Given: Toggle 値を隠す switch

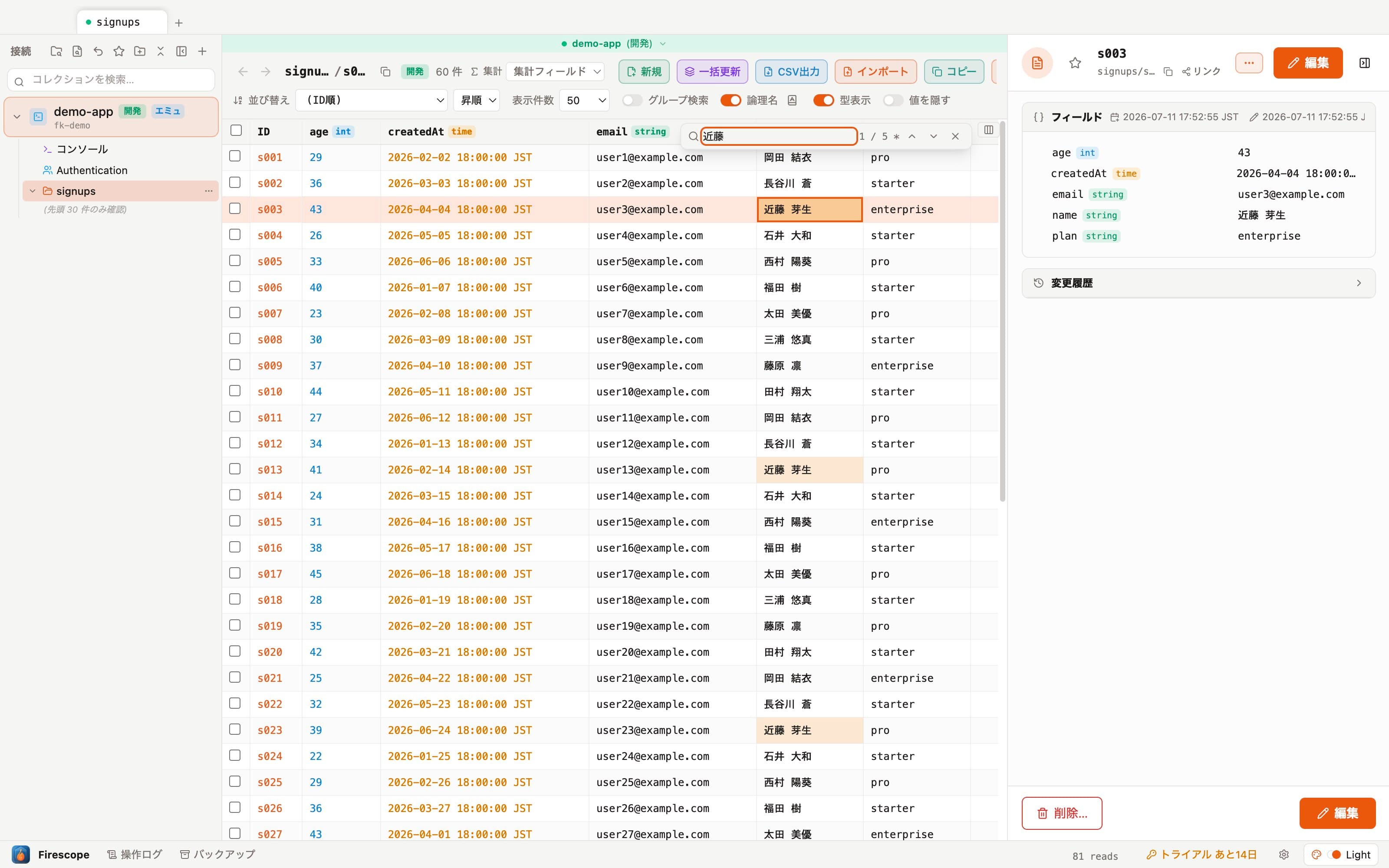Looking at the screenshot, I should (x=893, y=100).
